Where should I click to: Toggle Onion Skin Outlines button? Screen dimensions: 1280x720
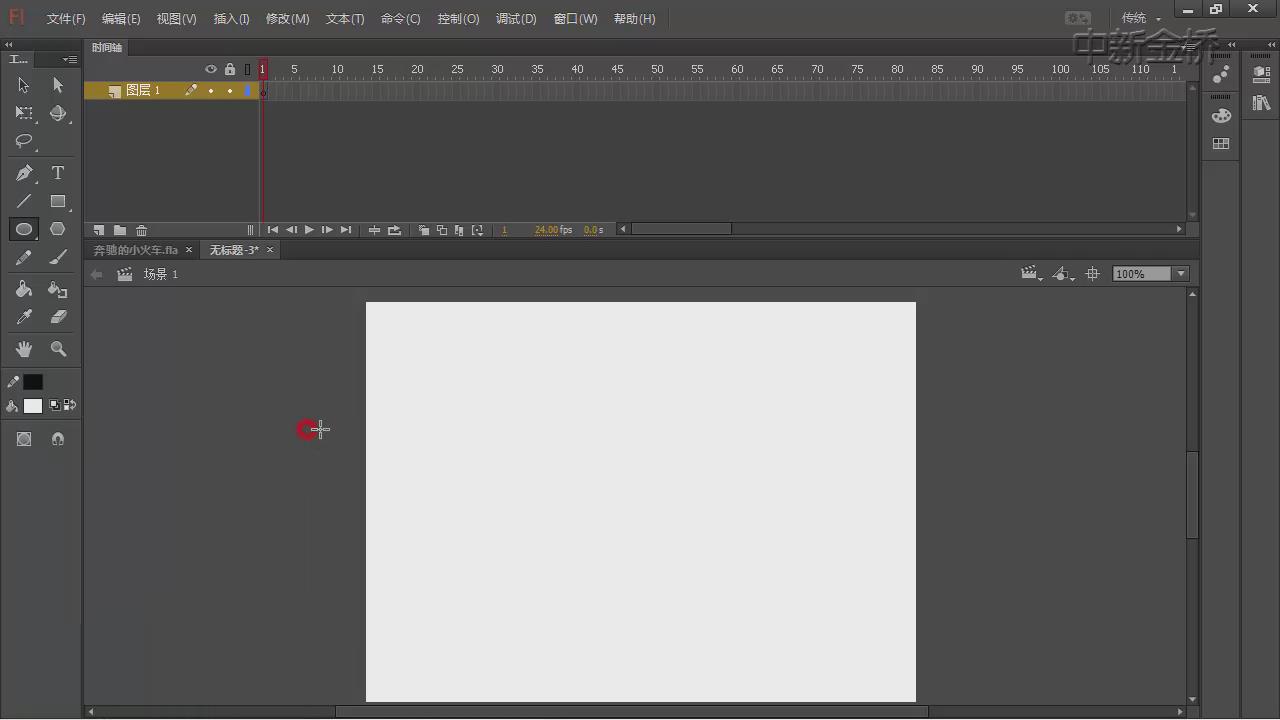coord(442,230)
